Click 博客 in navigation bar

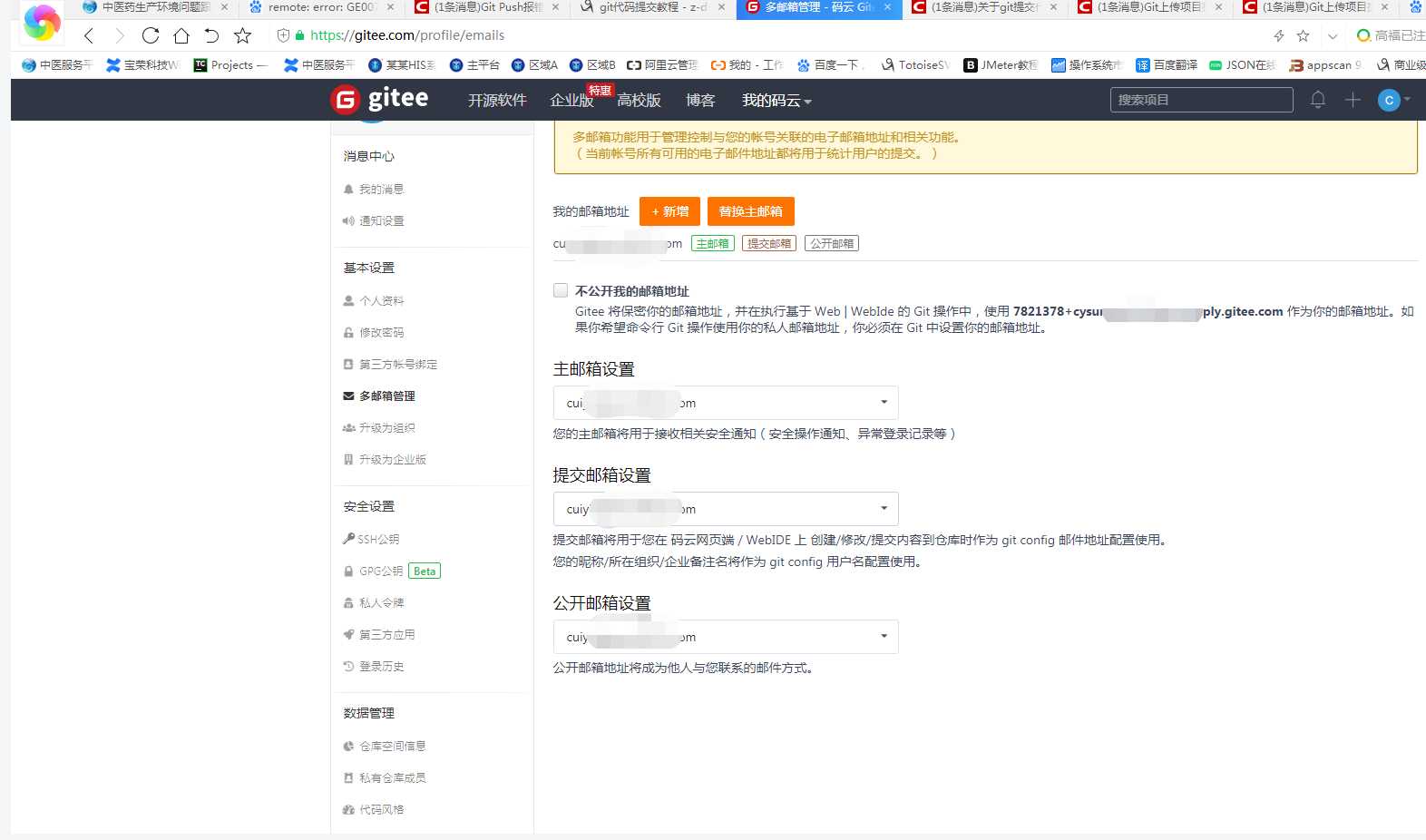click(700, 100)
